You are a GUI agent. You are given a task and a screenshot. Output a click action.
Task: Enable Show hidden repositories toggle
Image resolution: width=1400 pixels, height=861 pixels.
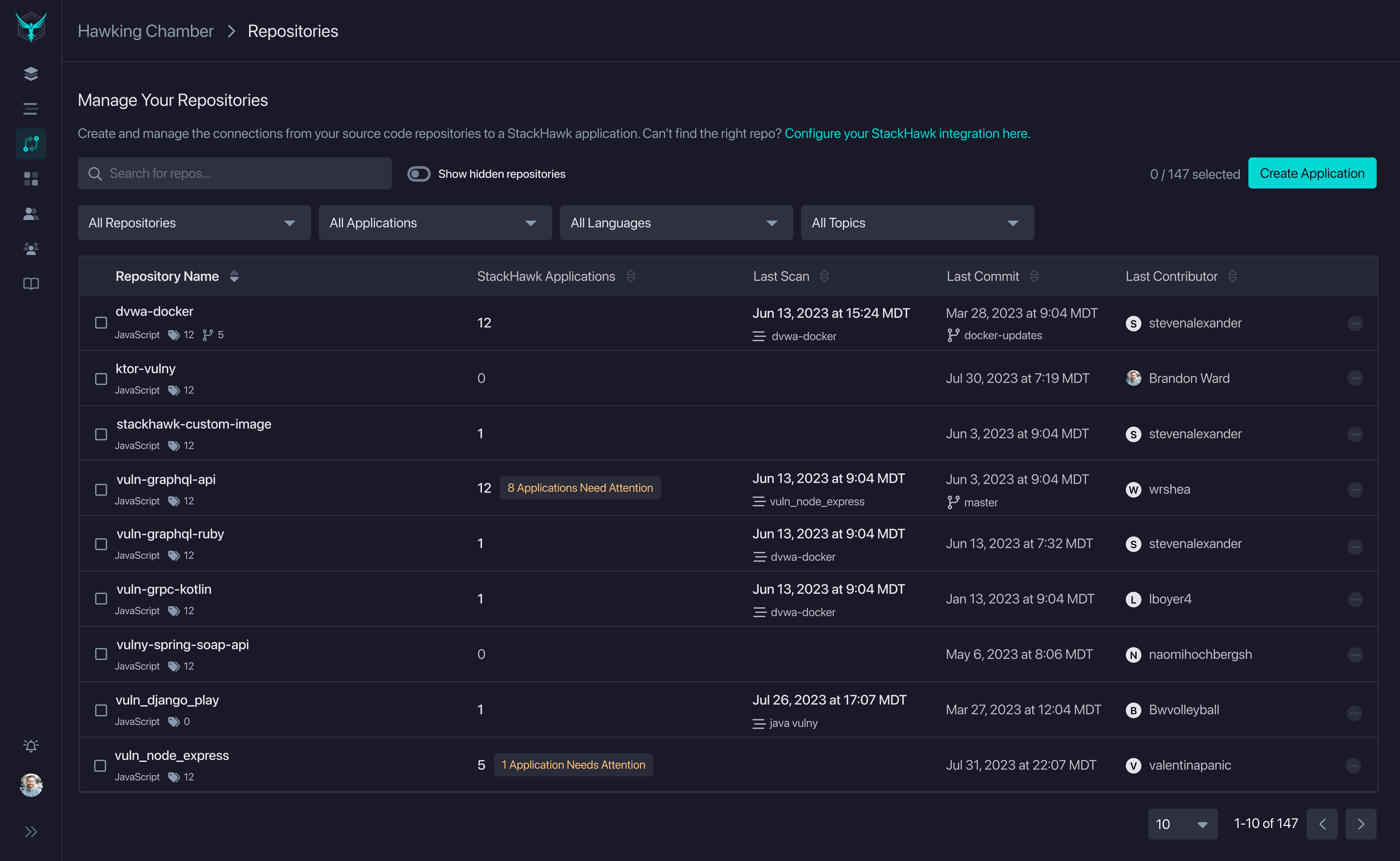pos(419,174)
